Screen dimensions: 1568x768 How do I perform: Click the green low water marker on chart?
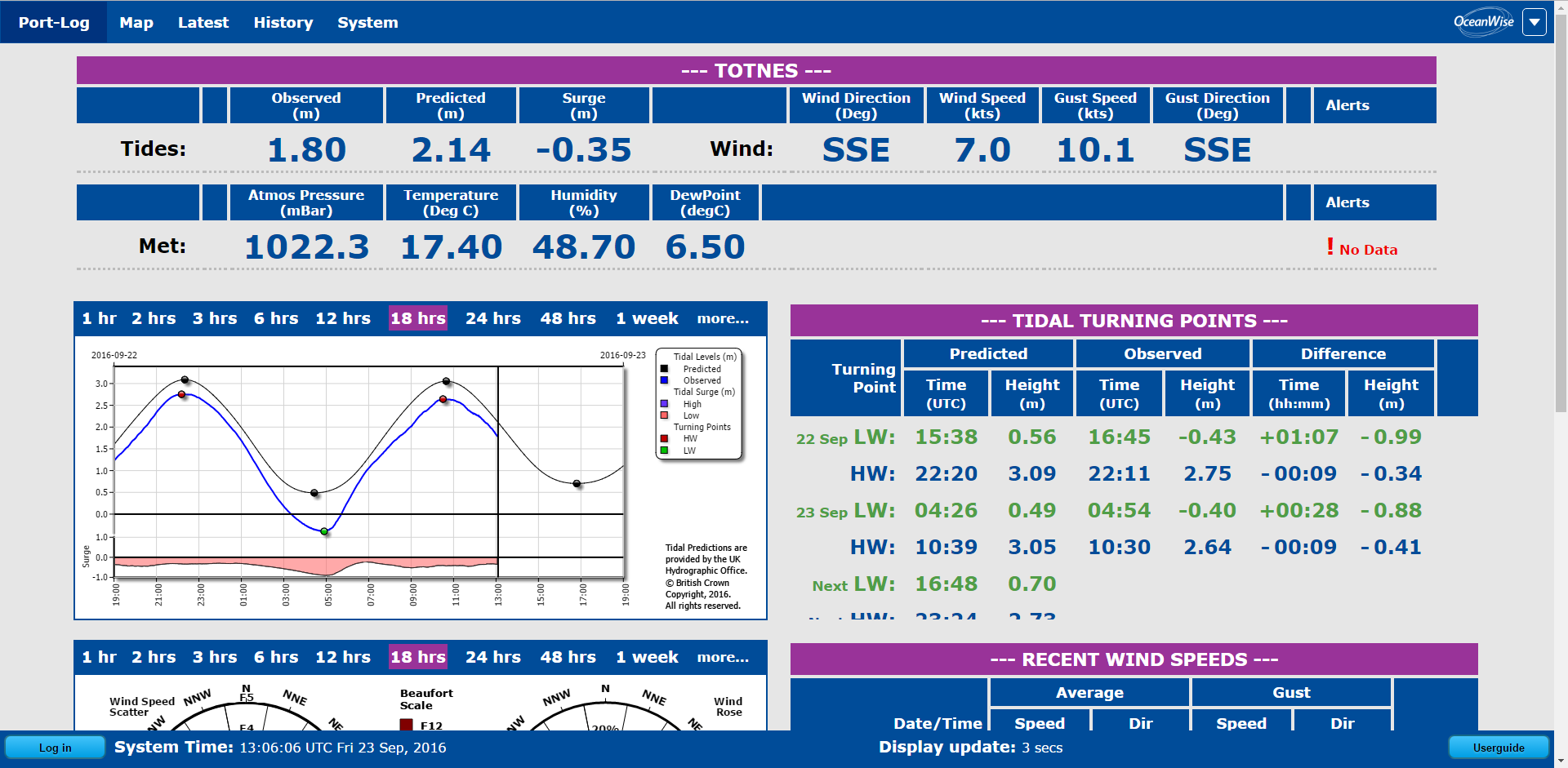[324, 531]
